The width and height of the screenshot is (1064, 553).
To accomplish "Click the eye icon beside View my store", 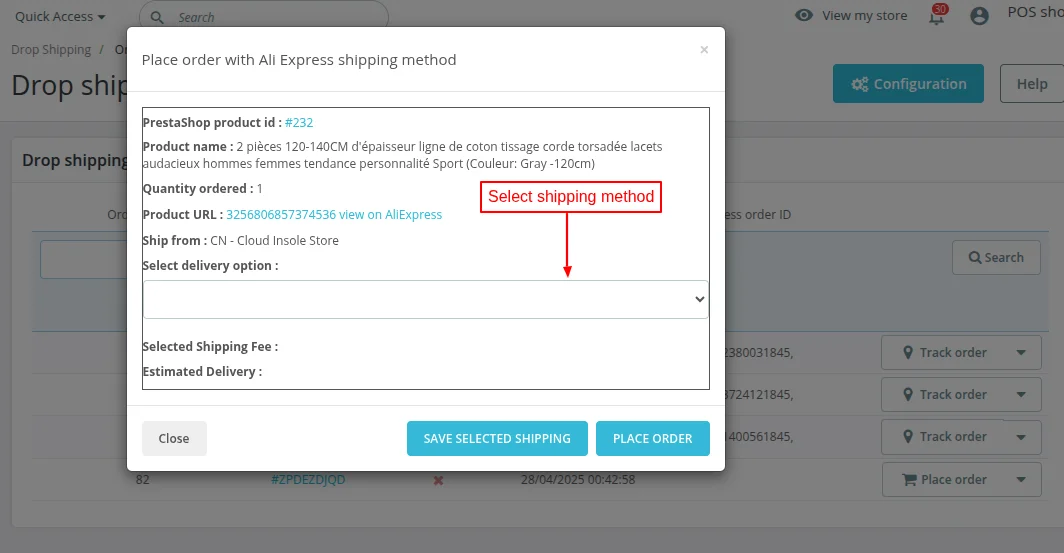I will [x=804, y=16].
